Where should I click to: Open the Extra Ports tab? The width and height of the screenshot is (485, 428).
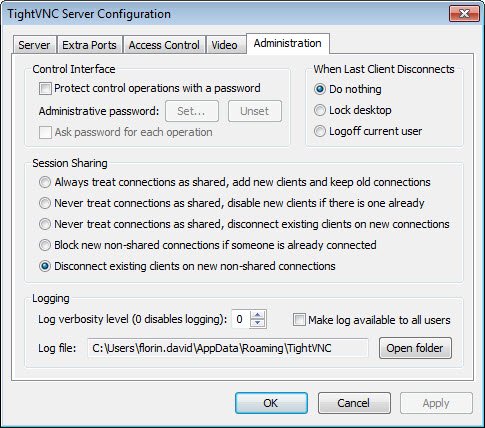(x=89, y=45)
